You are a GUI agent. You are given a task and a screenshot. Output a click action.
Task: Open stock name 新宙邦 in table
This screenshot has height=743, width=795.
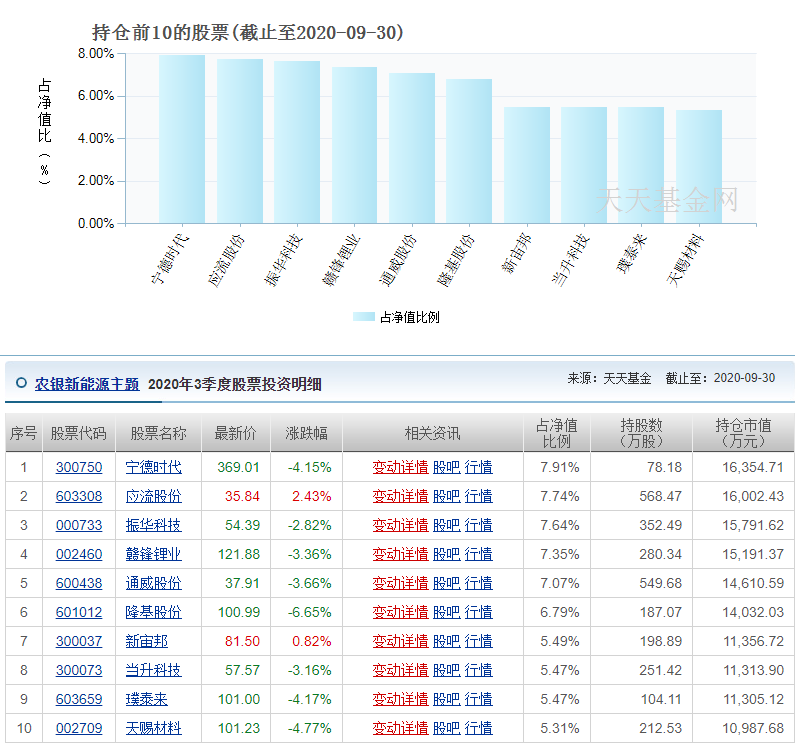pos(147,641)
